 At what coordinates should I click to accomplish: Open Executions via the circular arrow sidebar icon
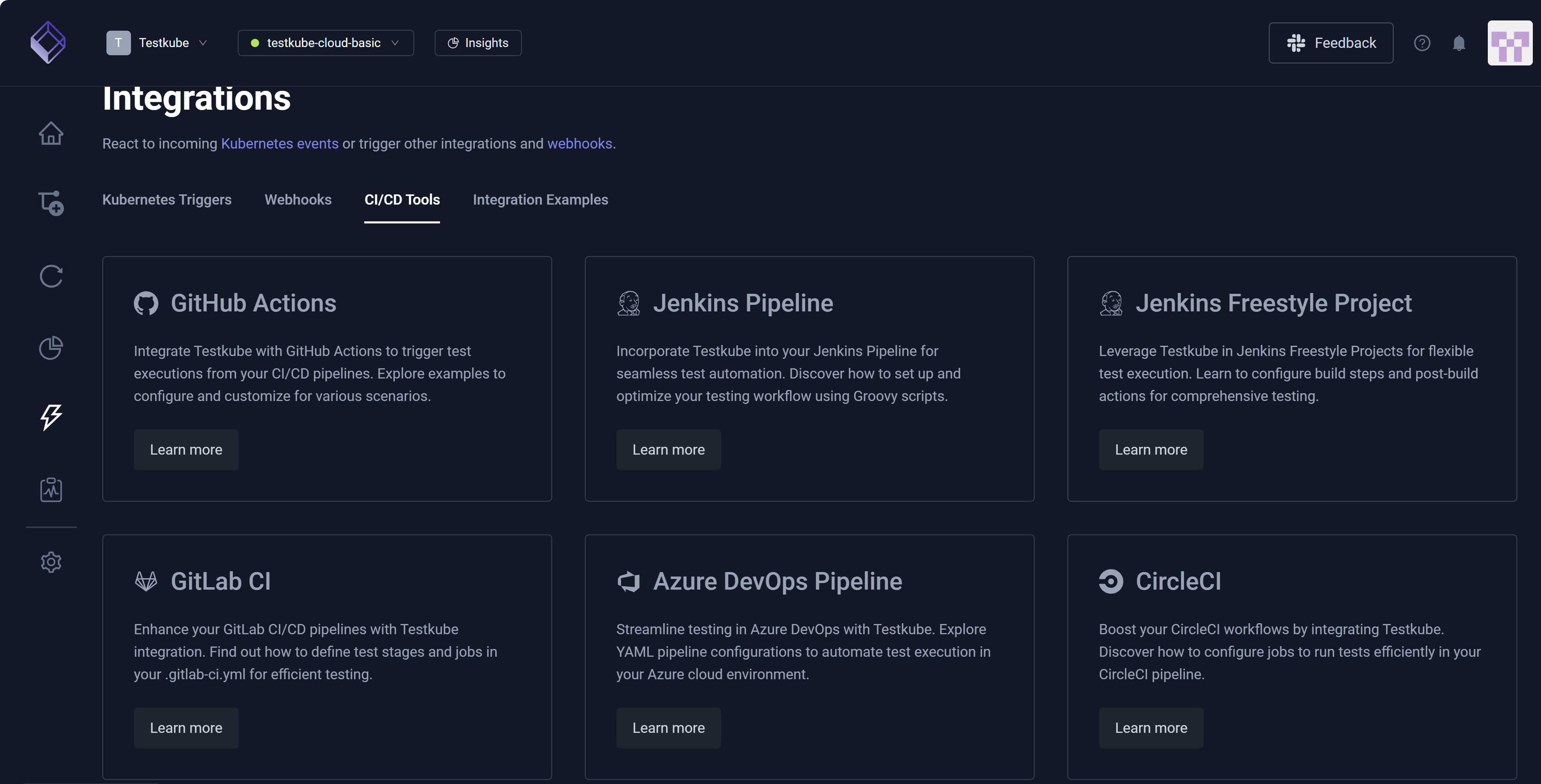tap(51, 276)
